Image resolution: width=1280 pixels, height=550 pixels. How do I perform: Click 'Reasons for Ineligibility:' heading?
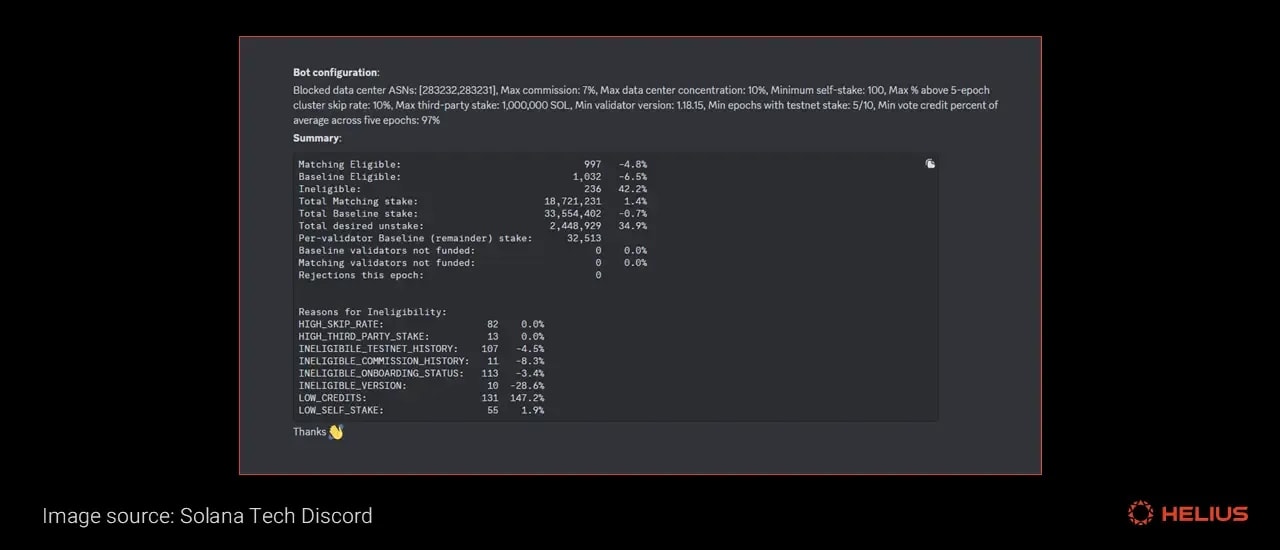(x=372, y=312)
